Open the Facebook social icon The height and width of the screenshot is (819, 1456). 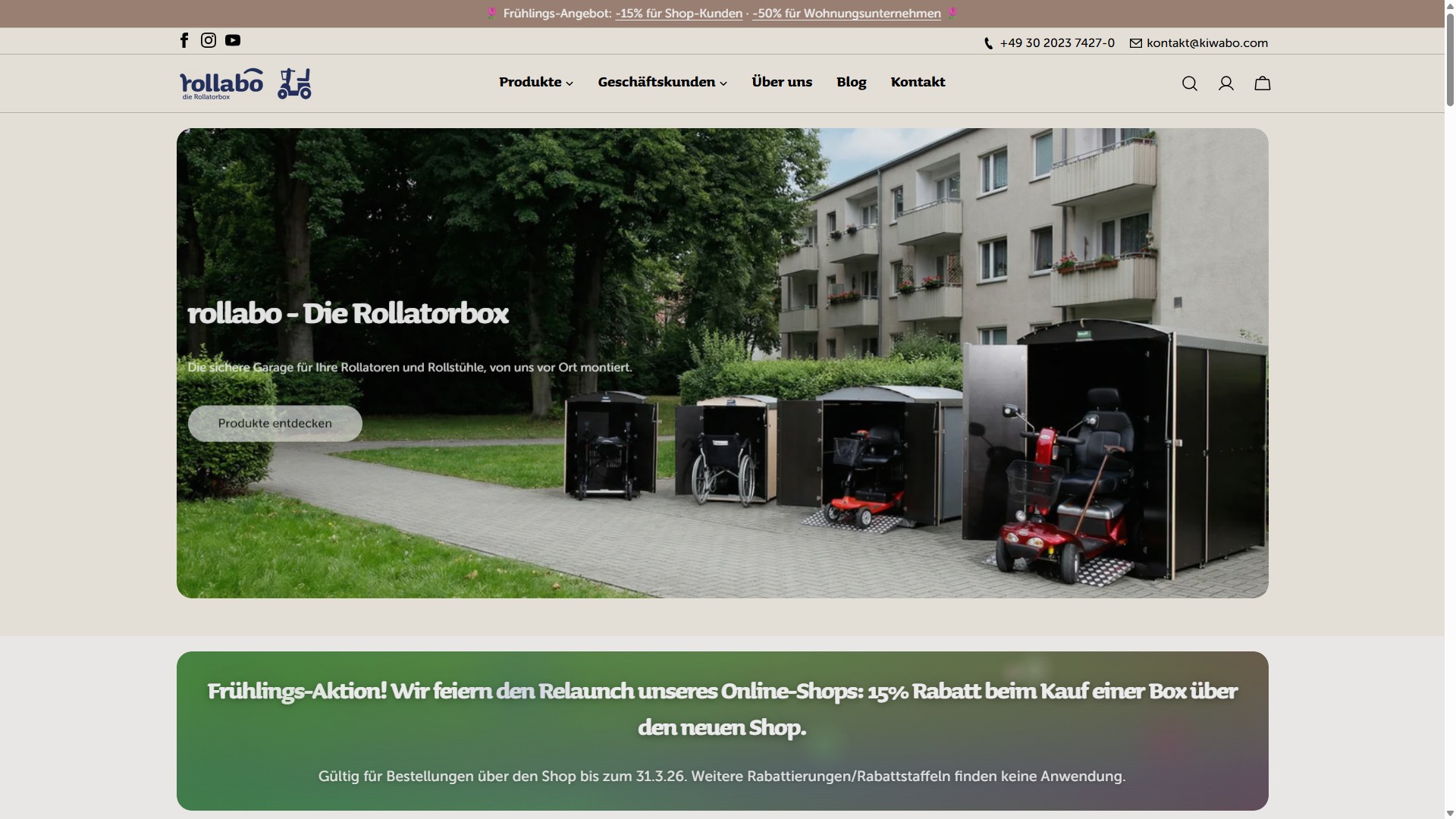(184, 41)
